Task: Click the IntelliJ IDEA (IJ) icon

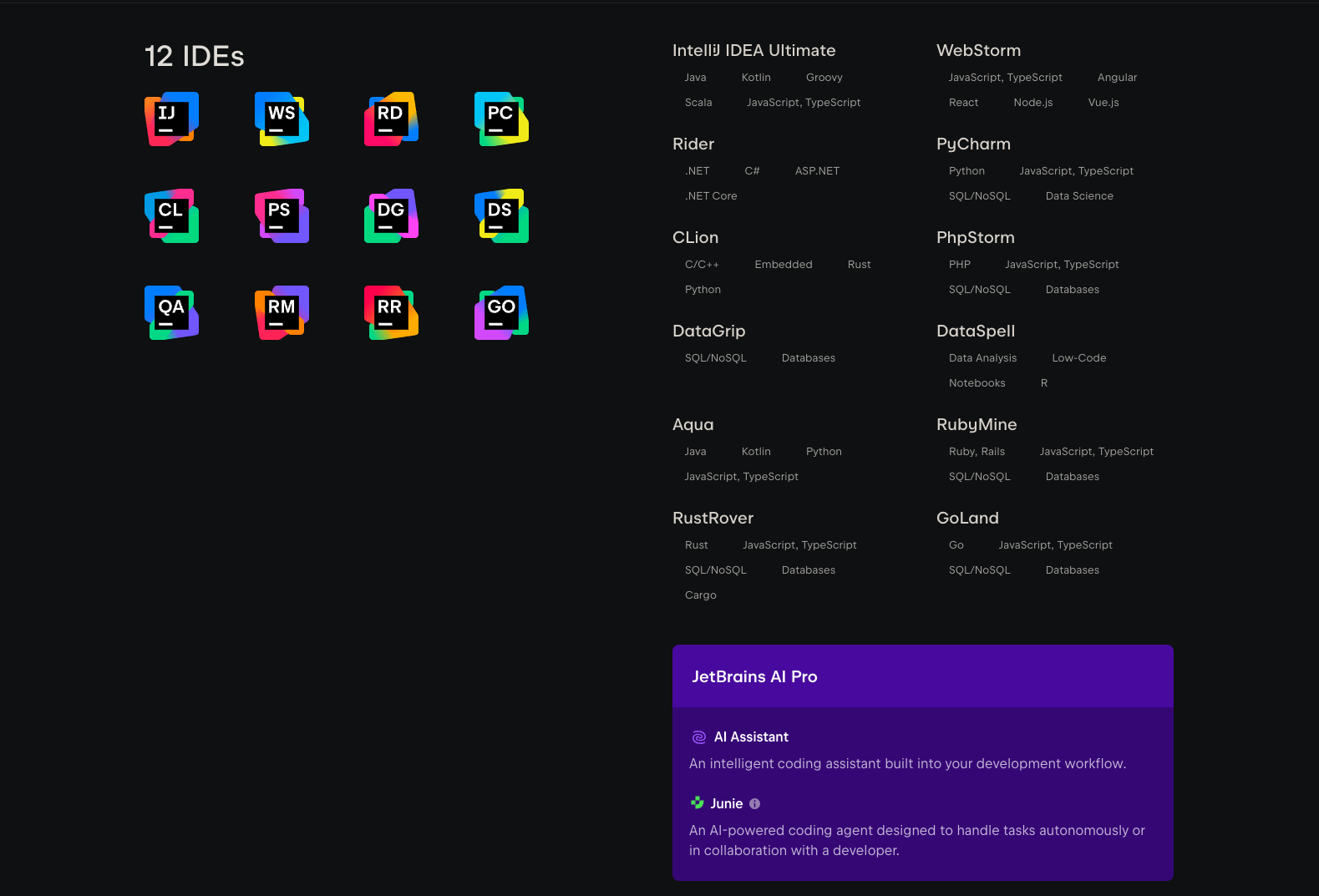Action: 171,119
